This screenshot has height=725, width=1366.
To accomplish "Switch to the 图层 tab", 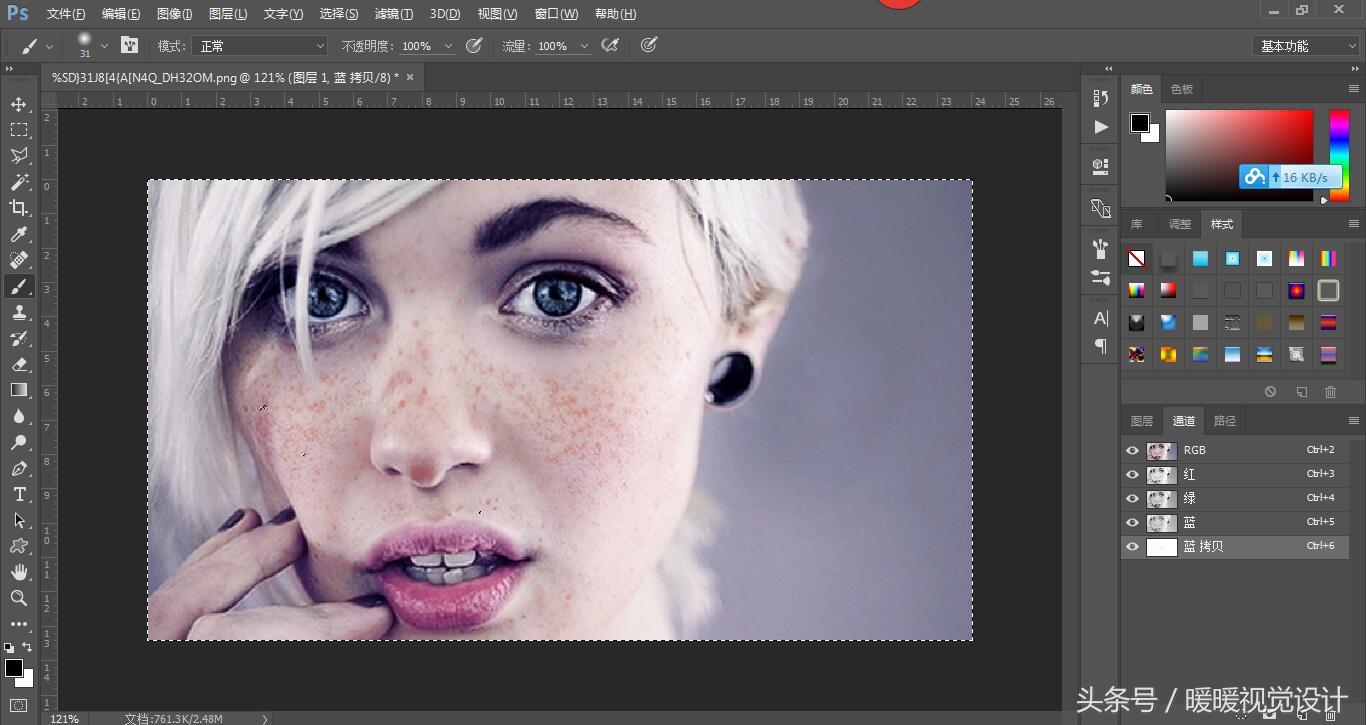I will point(1141,421).
